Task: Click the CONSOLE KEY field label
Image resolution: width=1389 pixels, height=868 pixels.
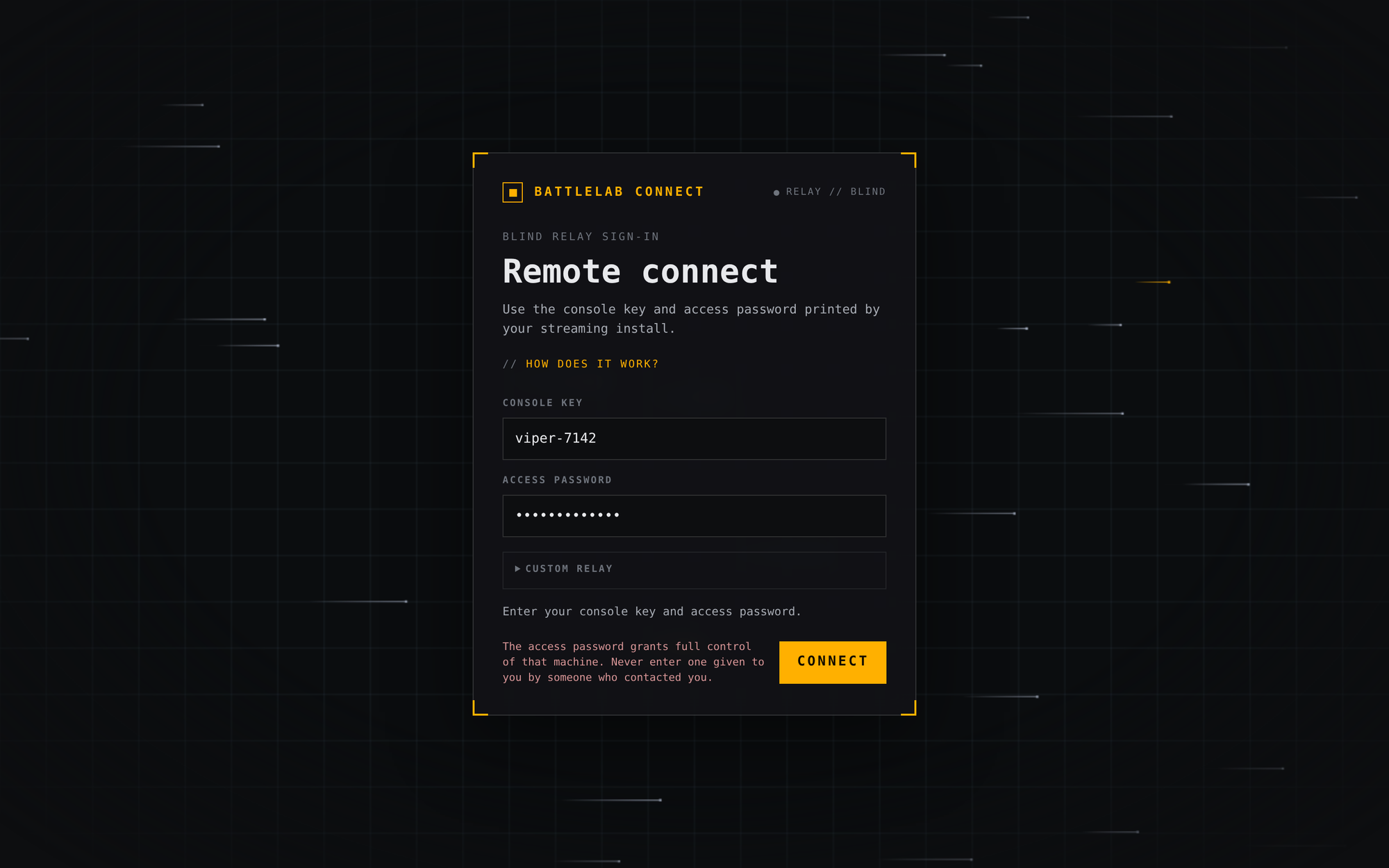Action: point(542,403)
